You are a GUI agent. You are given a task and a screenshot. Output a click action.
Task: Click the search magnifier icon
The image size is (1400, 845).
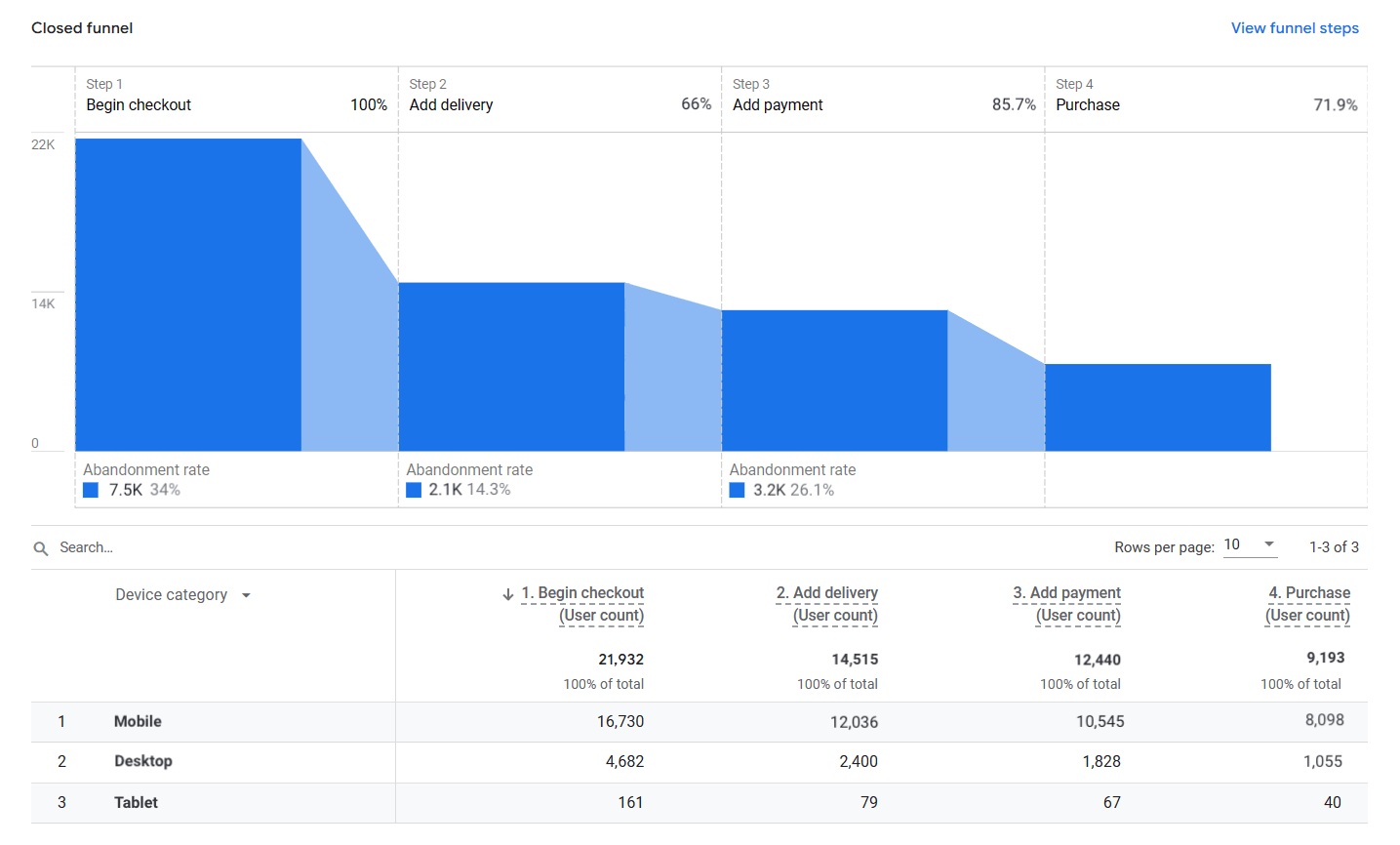41,548
